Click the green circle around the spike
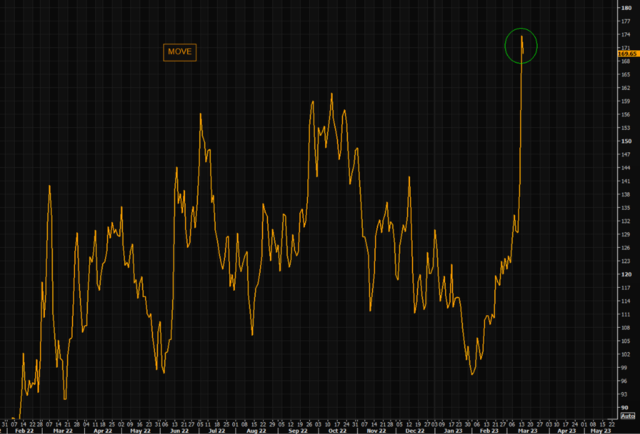Image resolution: width=640 pixels, height=434 pixels. coord(522,46)
